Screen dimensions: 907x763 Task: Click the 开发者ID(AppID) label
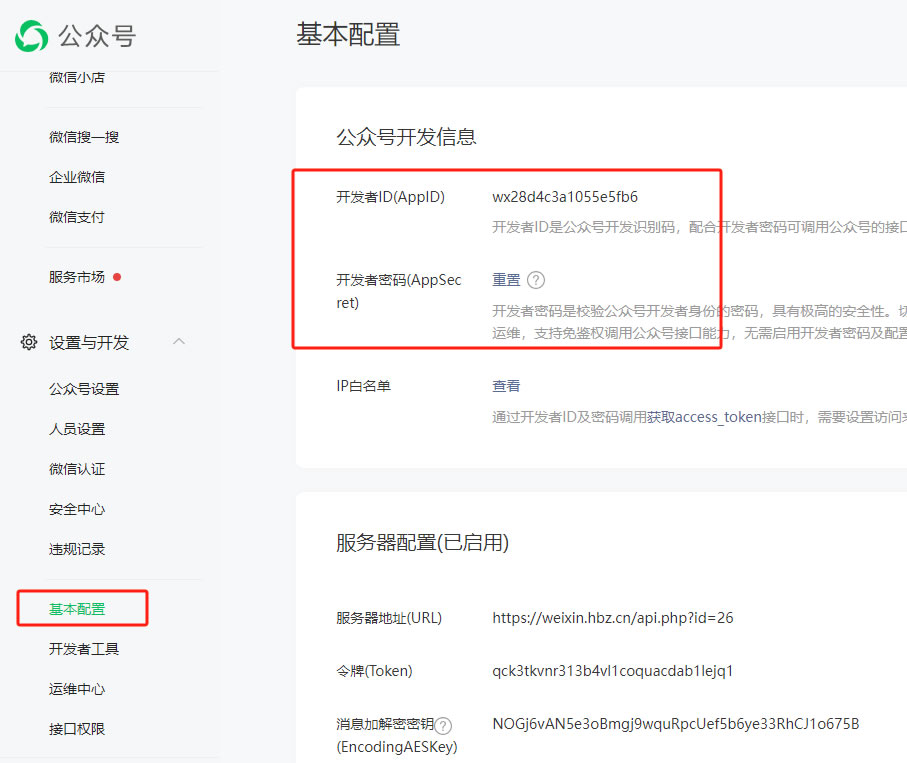[x=390, y=197]
